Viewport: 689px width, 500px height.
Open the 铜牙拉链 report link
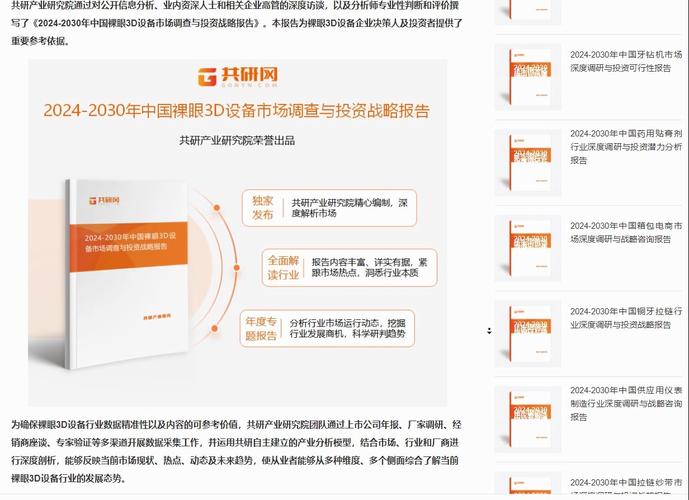[x=626, y=318]
